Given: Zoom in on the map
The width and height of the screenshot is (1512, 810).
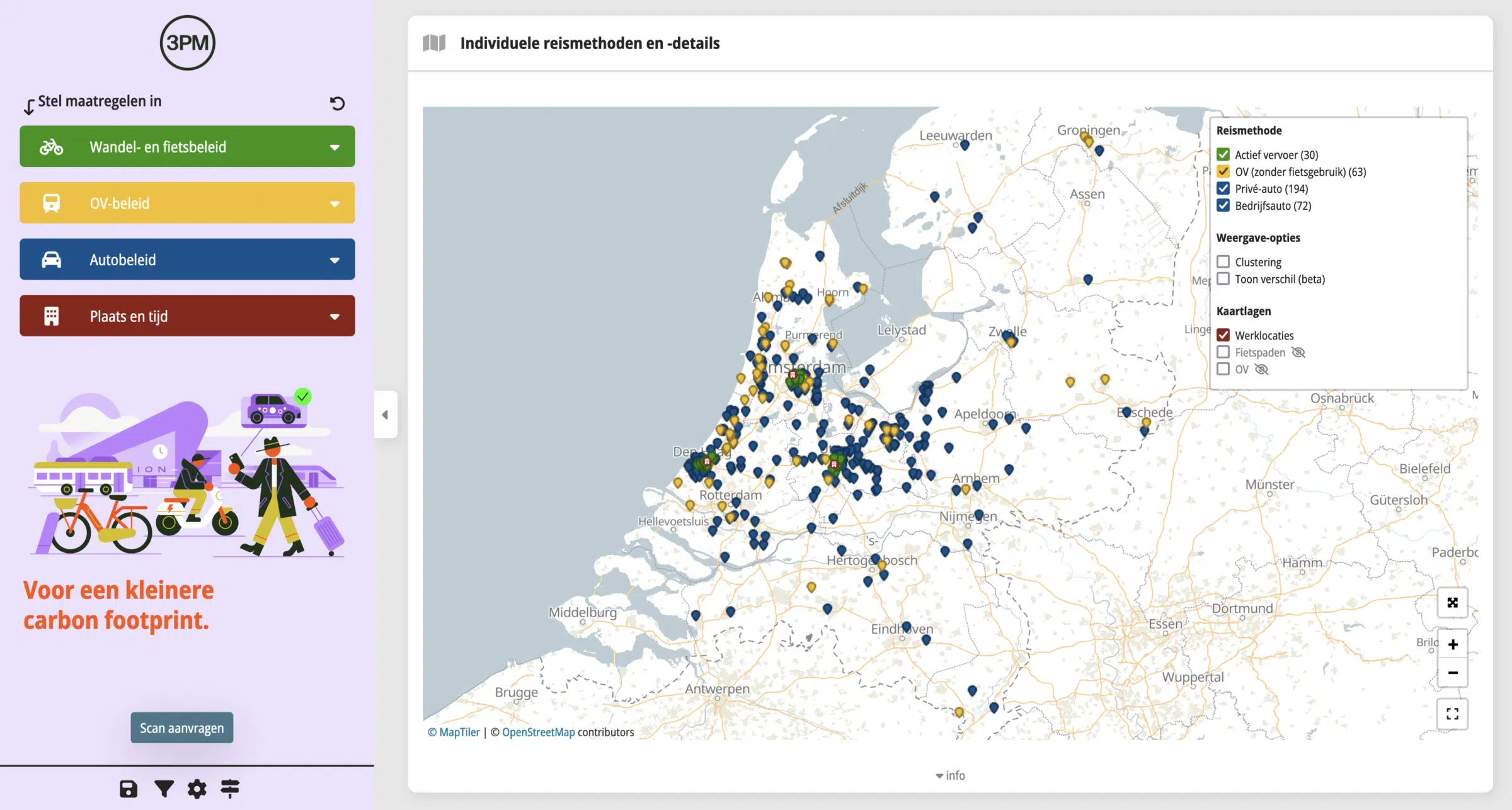Looking at the screenshot, I should pyautogui.click(x=1453, y=644).
